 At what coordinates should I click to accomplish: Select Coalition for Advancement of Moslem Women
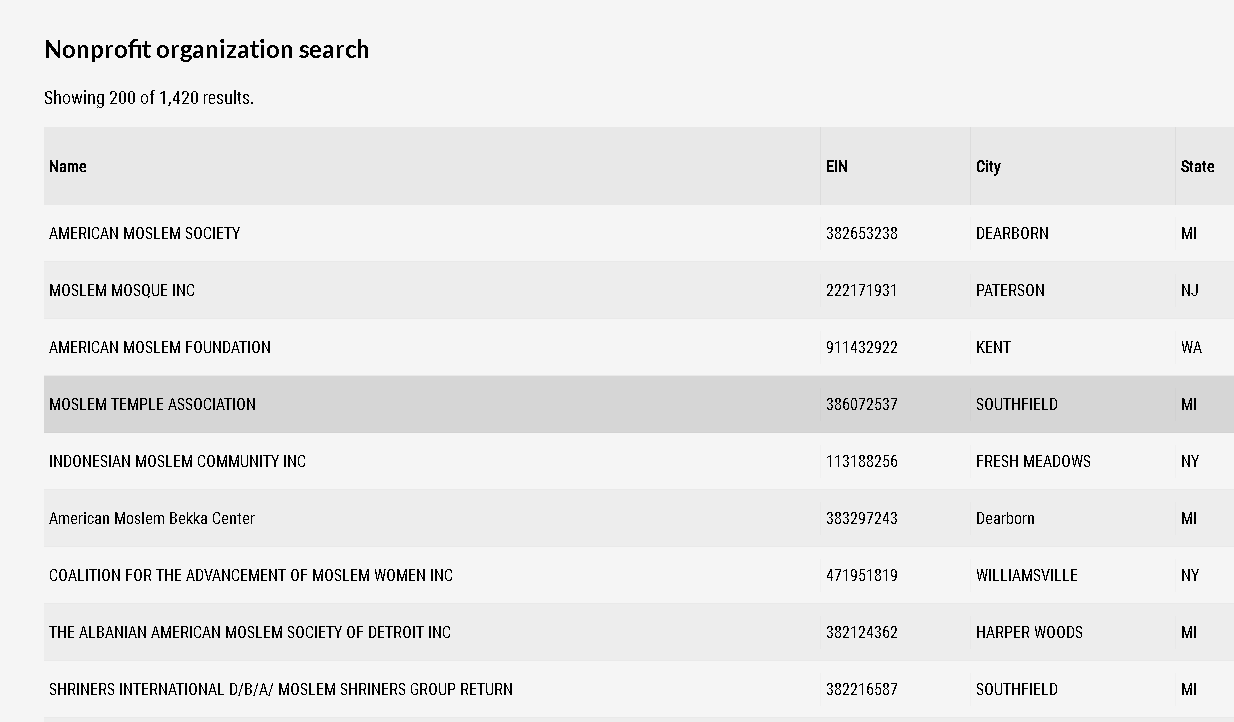tap(251, 575)
